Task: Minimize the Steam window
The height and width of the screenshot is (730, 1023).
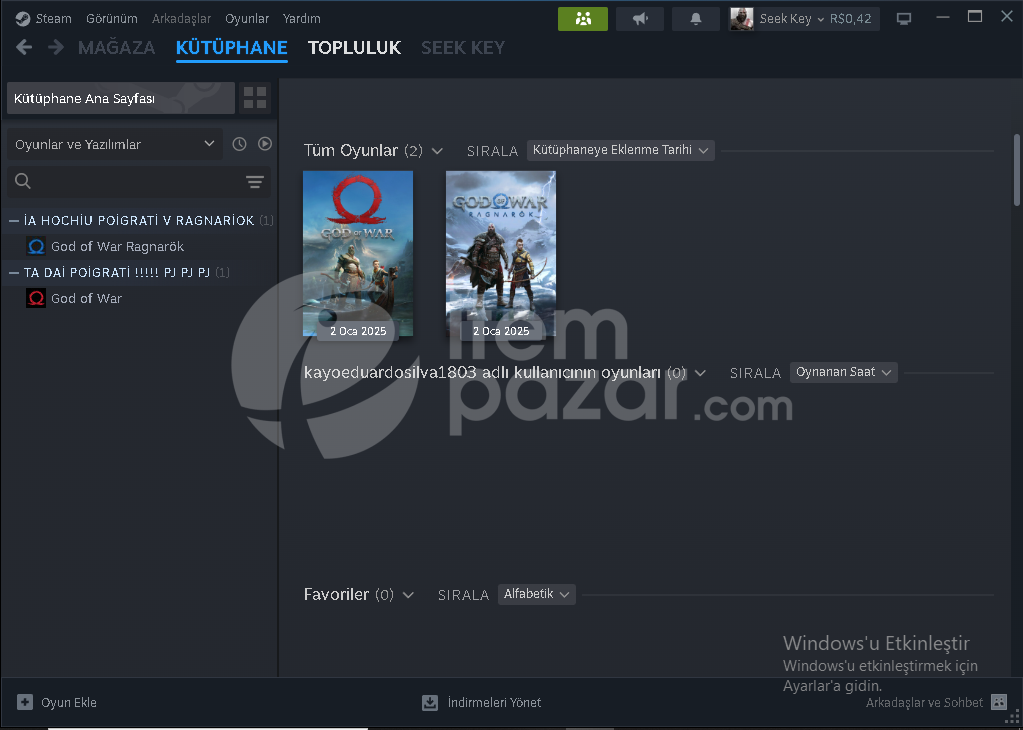Action: click(943, 18)
